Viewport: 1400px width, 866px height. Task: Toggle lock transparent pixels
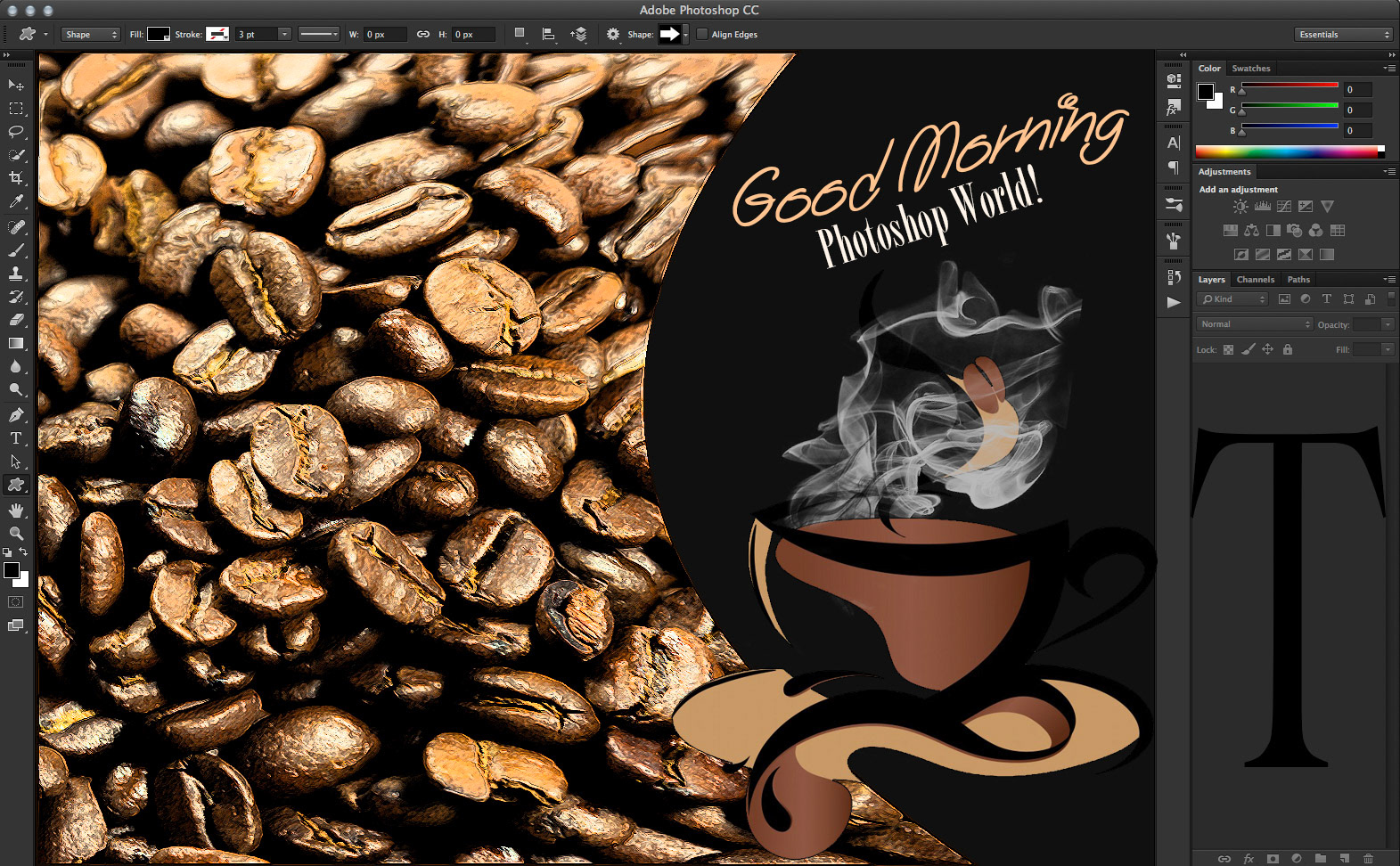tap(1228, 349)
